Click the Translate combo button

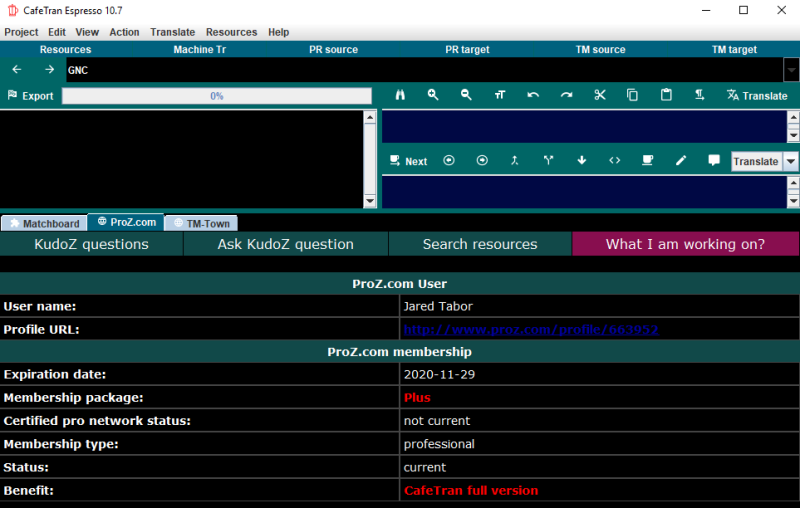(756, 161)
